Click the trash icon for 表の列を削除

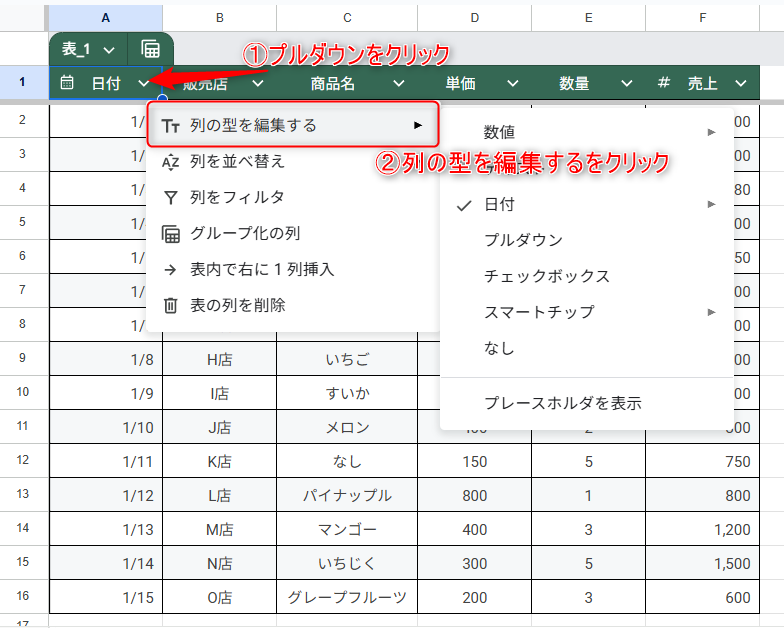pyautogui.click(x=171, y=305)
